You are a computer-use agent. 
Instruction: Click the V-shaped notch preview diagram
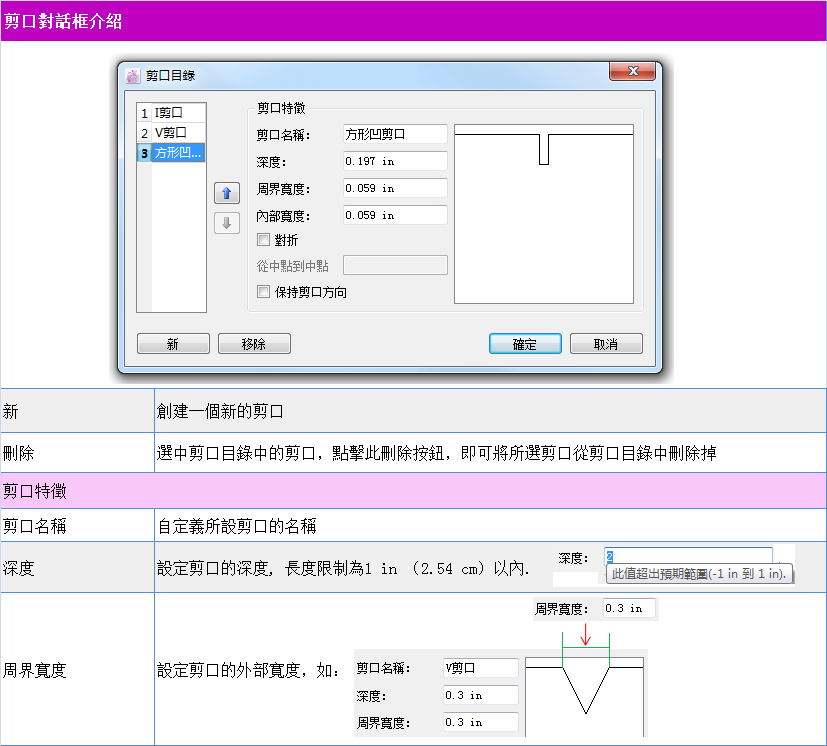click(584, 697)
